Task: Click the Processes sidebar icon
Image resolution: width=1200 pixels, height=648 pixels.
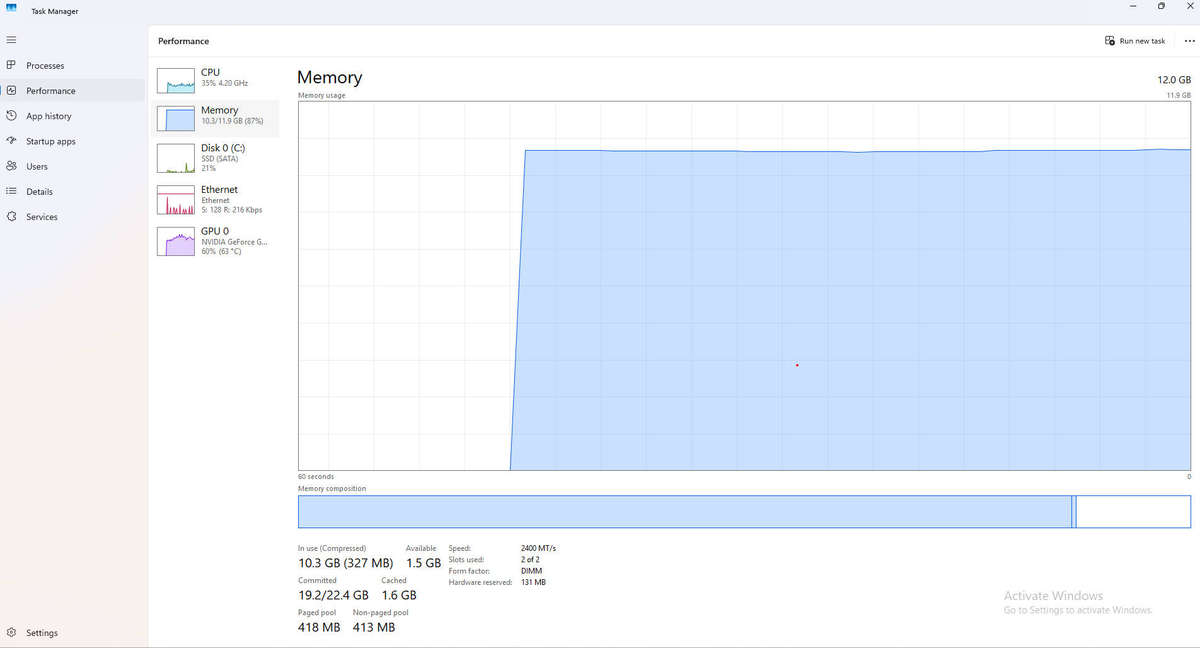Action: tap(11, 65)
